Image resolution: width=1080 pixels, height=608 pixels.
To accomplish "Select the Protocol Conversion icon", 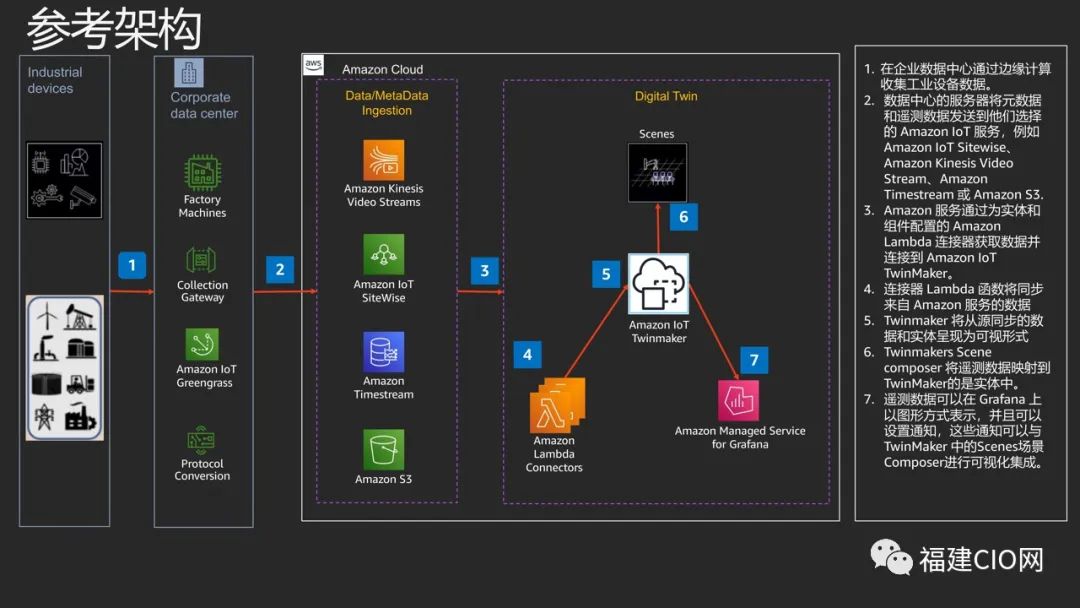I will (201, 441).
